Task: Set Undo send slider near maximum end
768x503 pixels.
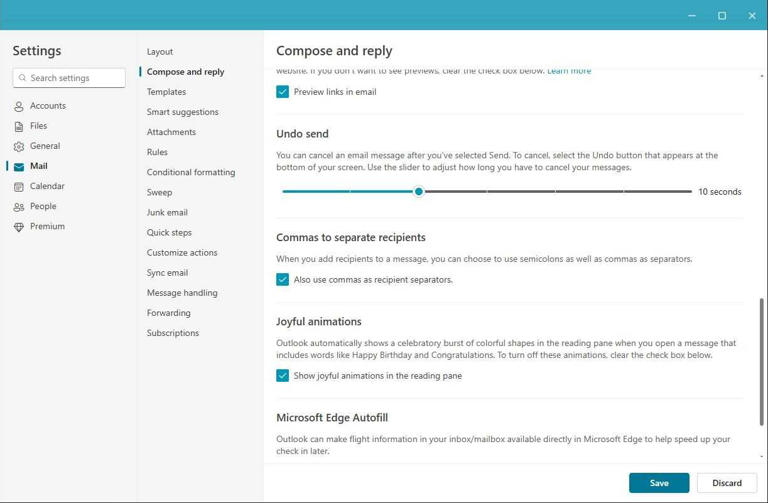Action: pyautogui.click(x=686, y=192)
